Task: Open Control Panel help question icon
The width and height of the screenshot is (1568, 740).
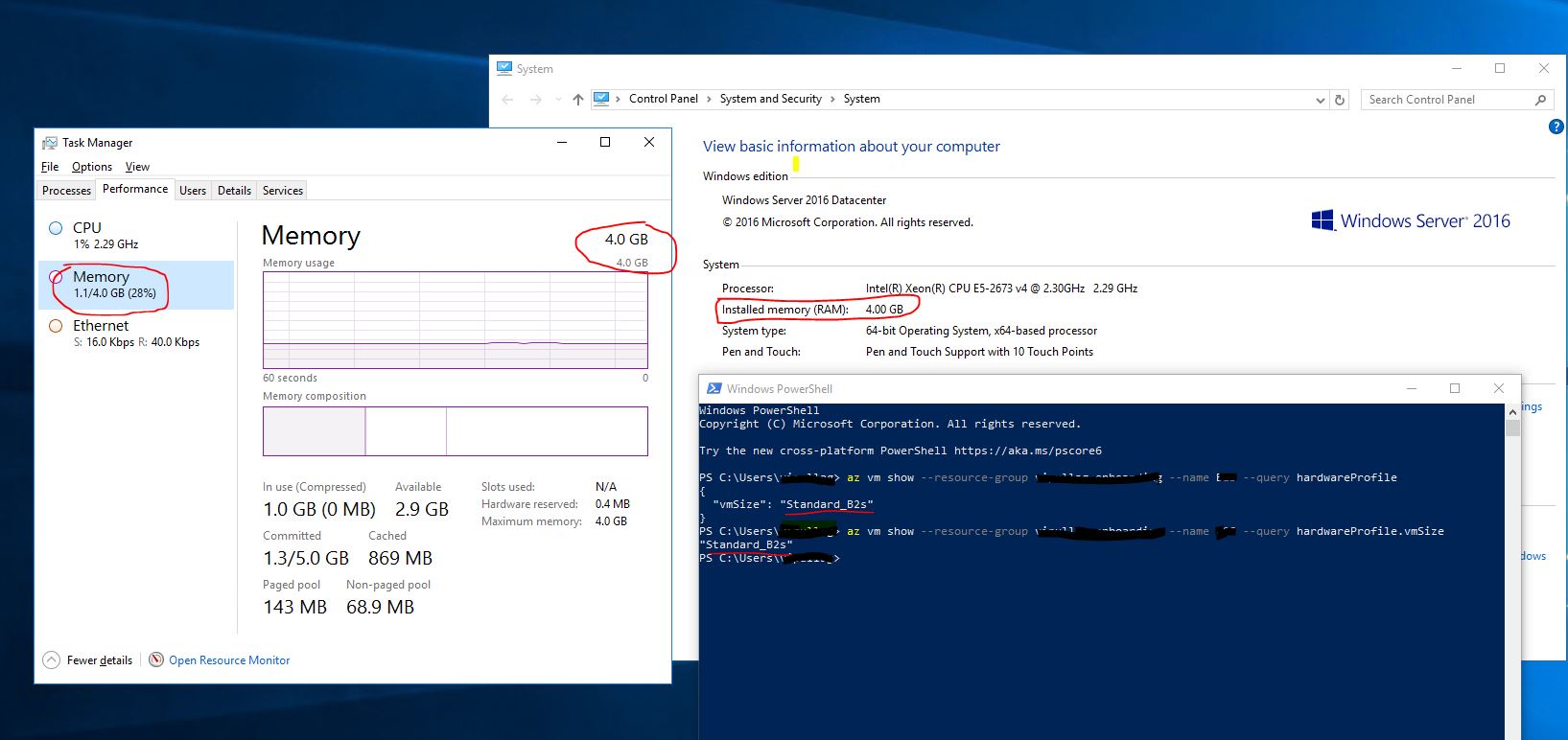Action: (1556, 127)
